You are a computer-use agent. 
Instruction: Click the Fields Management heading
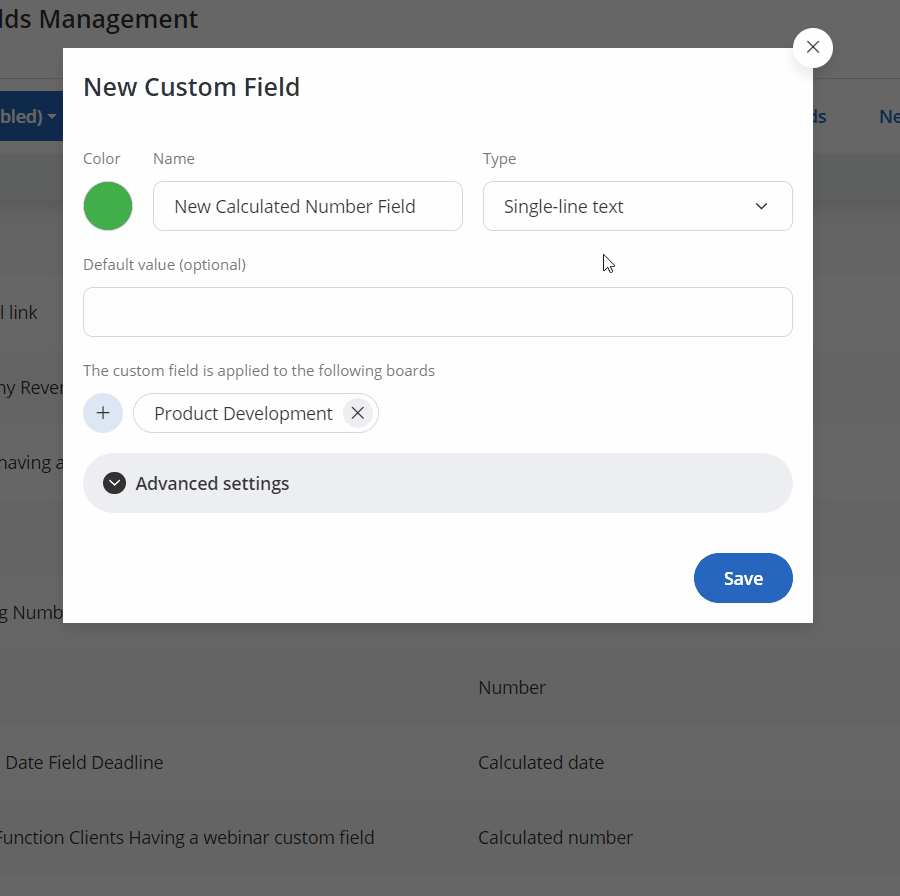[98, 19]
